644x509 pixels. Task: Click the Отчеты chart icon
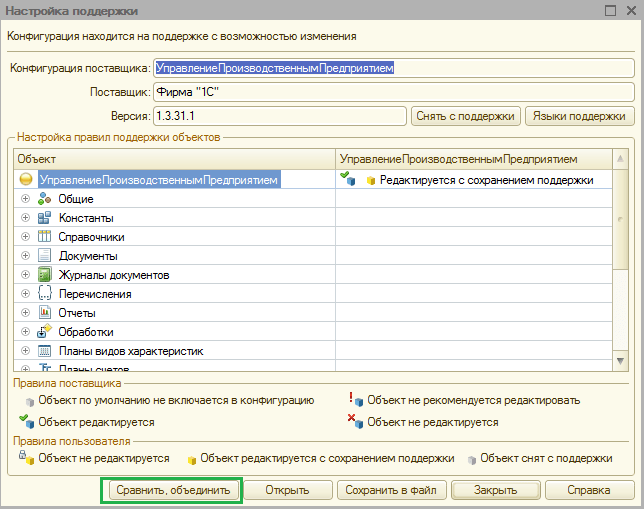point(44,312)
